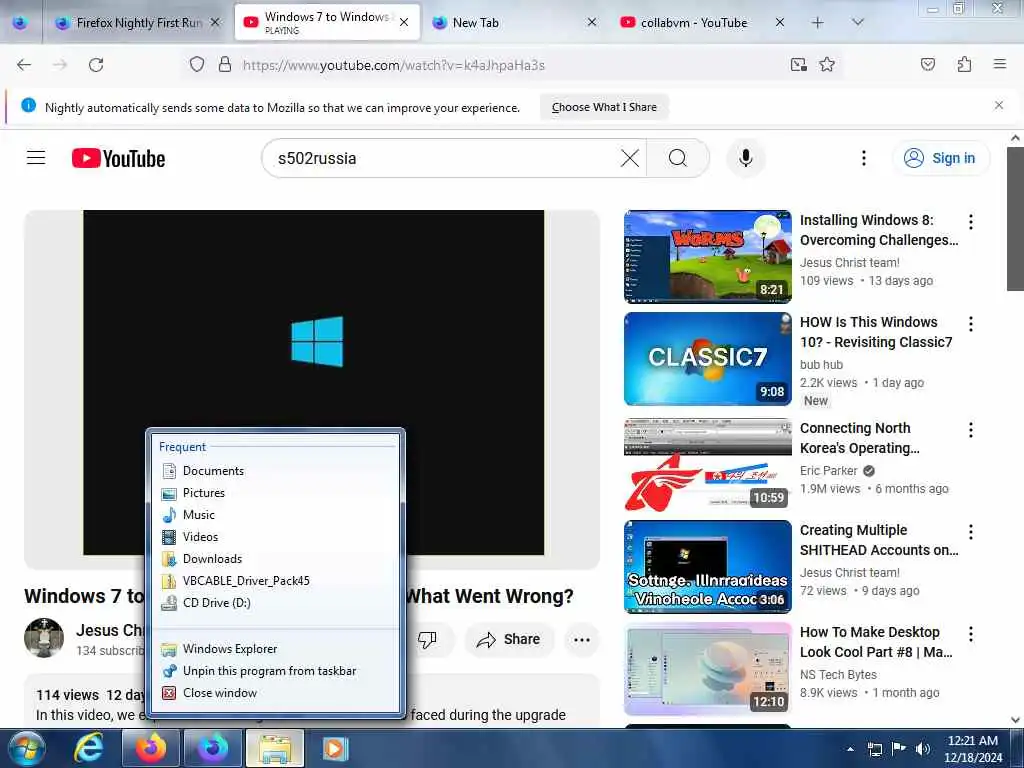Screen dimensions: 1024x768
Task: Choose Close window in jump list
Action: (x=275, y=693)
